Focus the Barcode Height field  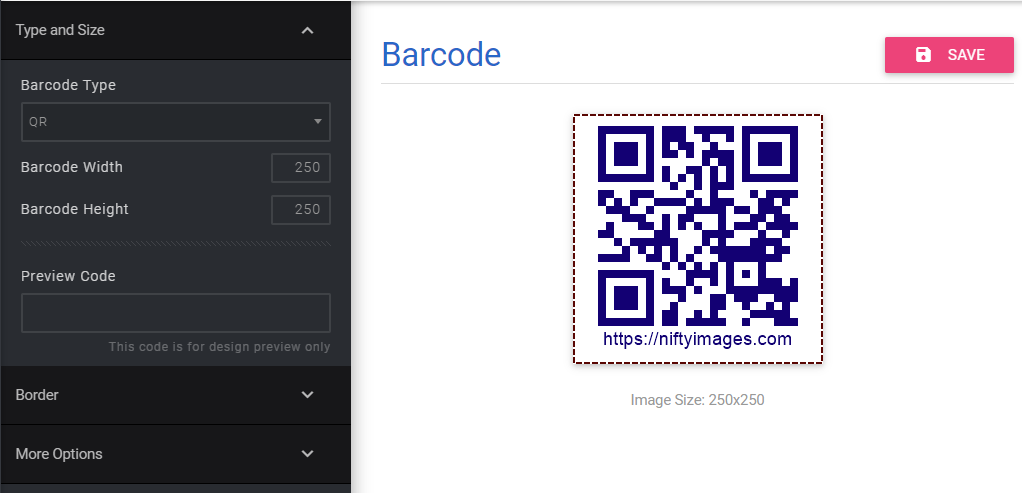(301, 209)
